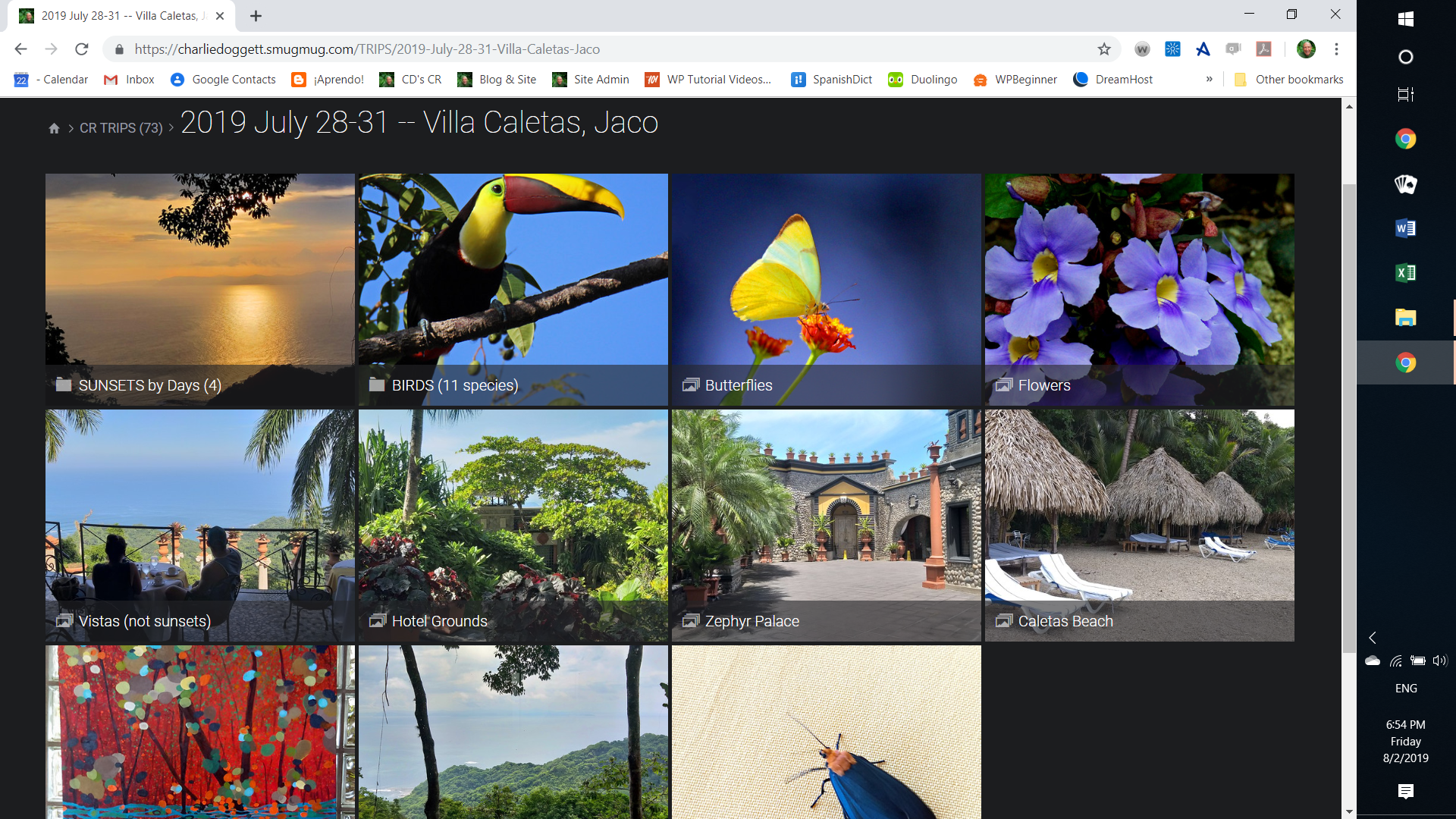The height and width of the screenshot is (819, 1456).
Task: Open the Zephyr Palace gallery
Action: point(827,526)
